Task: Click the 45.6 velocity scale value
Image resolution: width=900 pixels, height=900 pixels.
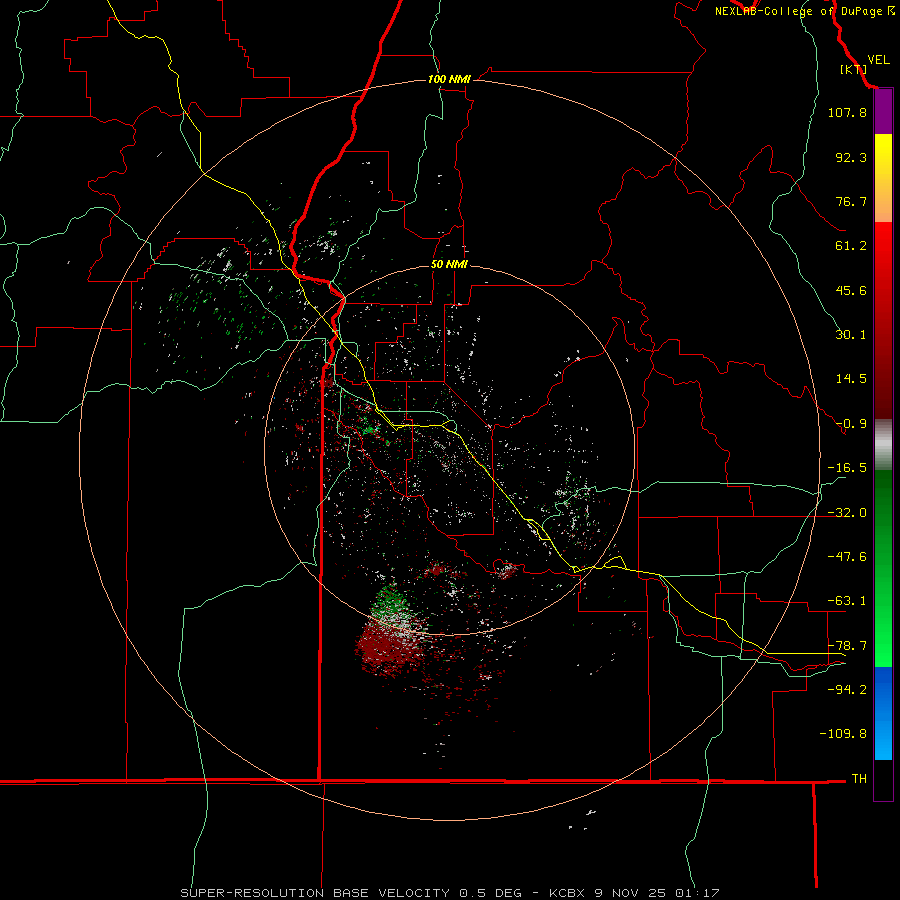Action: point(851,290)
